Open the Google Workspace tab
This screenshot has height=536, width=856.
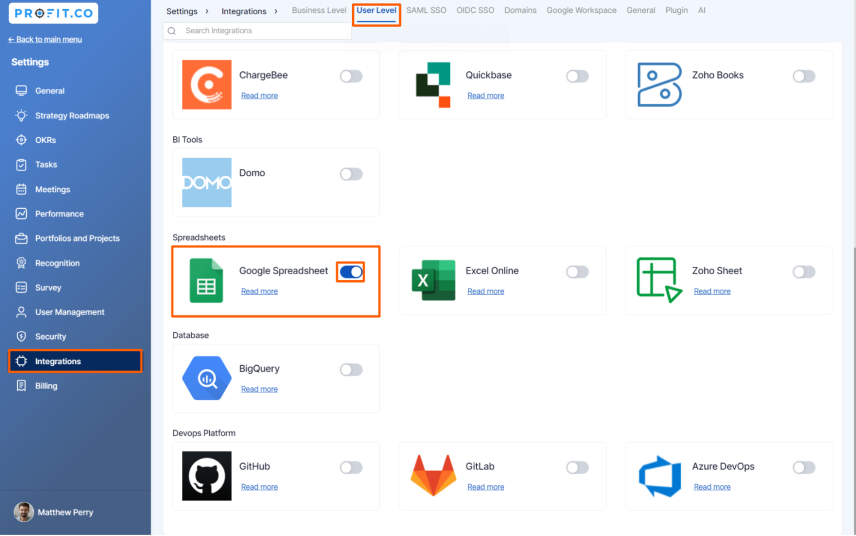pyautogui.click(x=581, y=10)
